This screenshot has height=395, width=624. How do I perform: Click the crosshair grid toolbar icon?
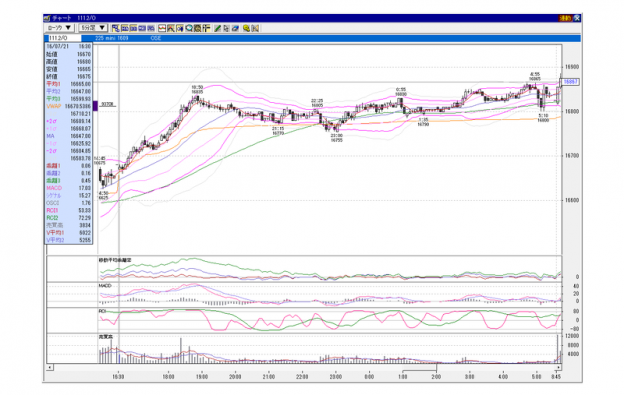(206, 28)
